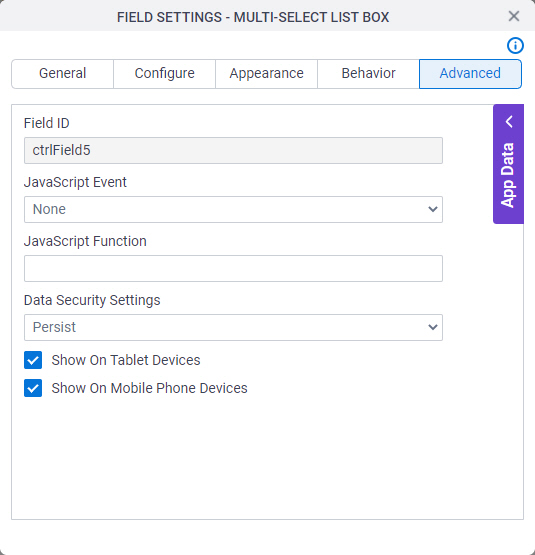Open the blue info help icon
This screenshot has height=555, width=535.
click(515, 46)
